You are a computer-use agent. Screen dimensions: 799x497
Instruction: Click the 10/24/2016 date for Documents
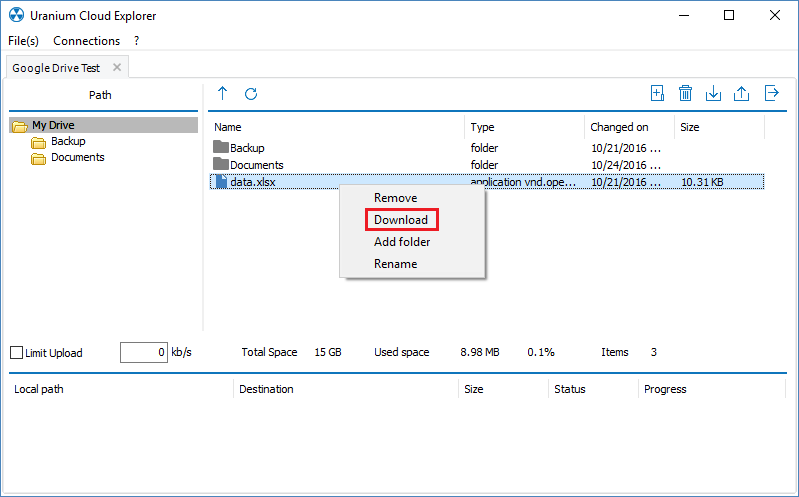(626, 165)
